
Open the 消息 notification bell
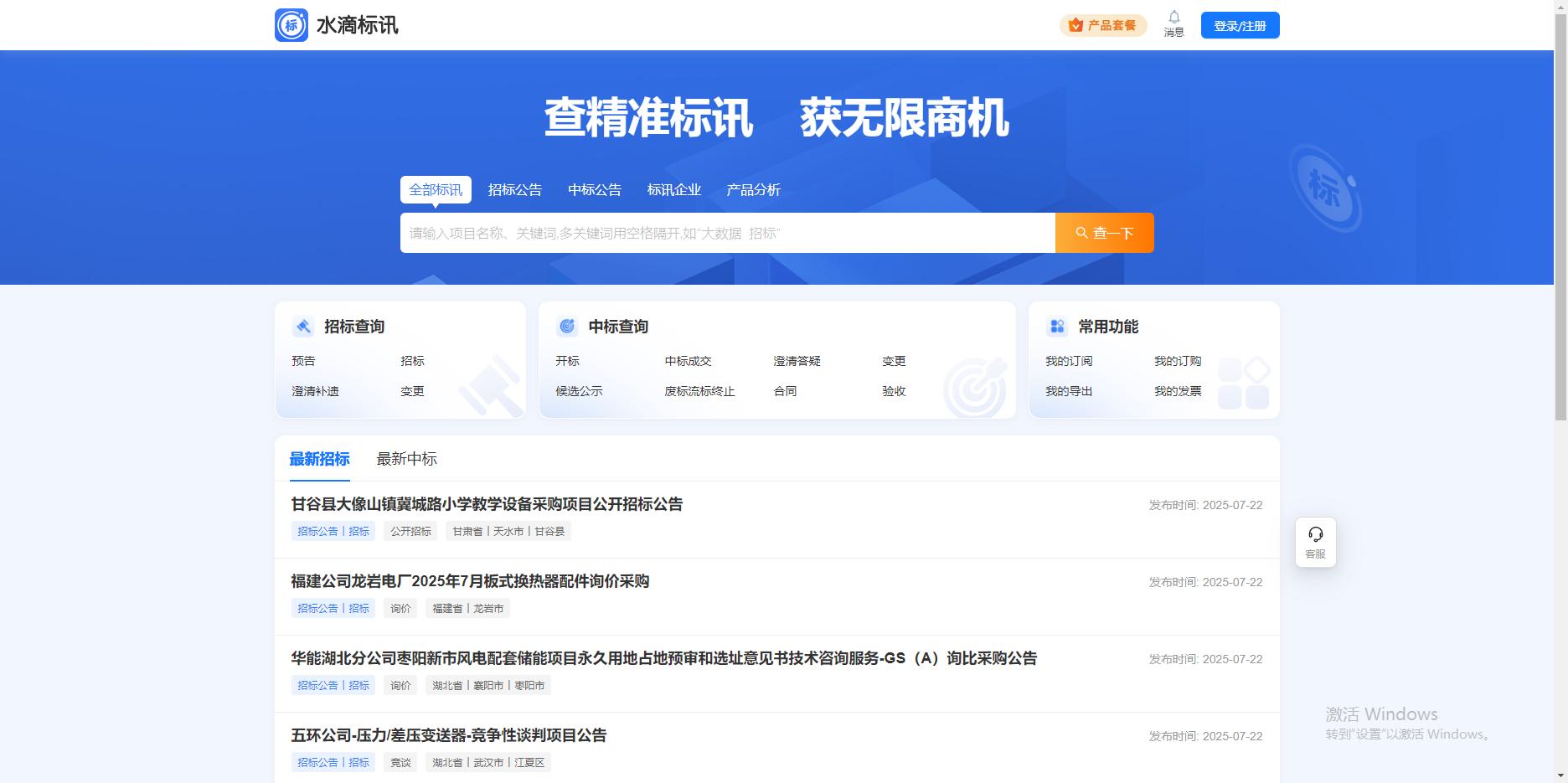pos(1173,18)
